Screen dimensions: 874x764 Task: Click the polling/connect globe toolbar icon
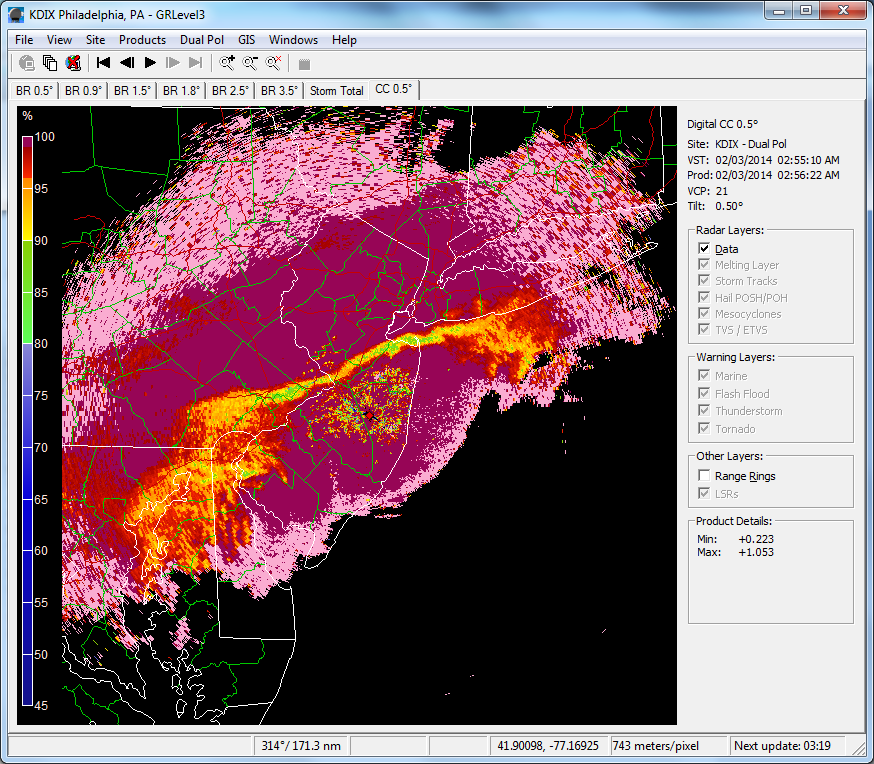click(x=26, y=63)
